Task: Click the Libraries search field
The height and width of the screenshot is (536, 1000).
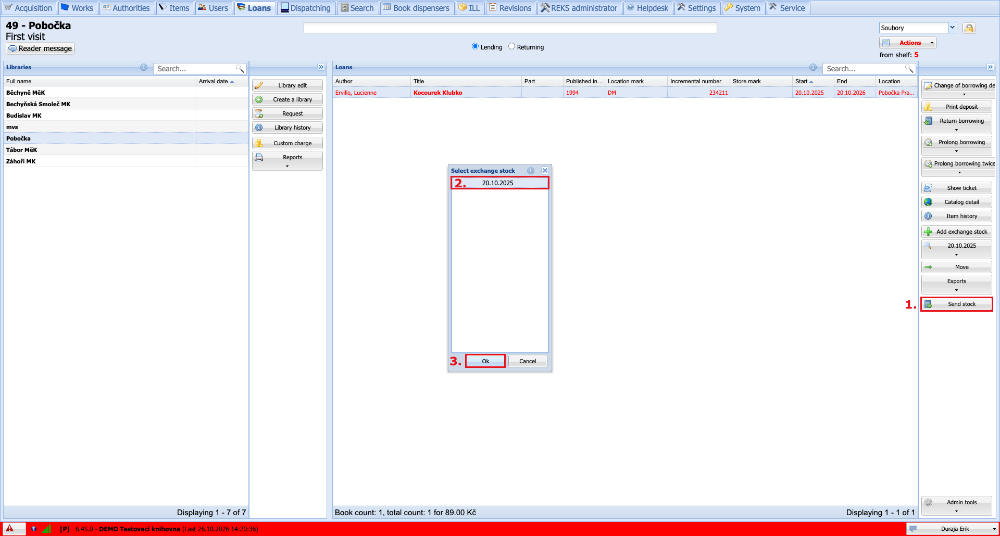Action: click(195, 68)
